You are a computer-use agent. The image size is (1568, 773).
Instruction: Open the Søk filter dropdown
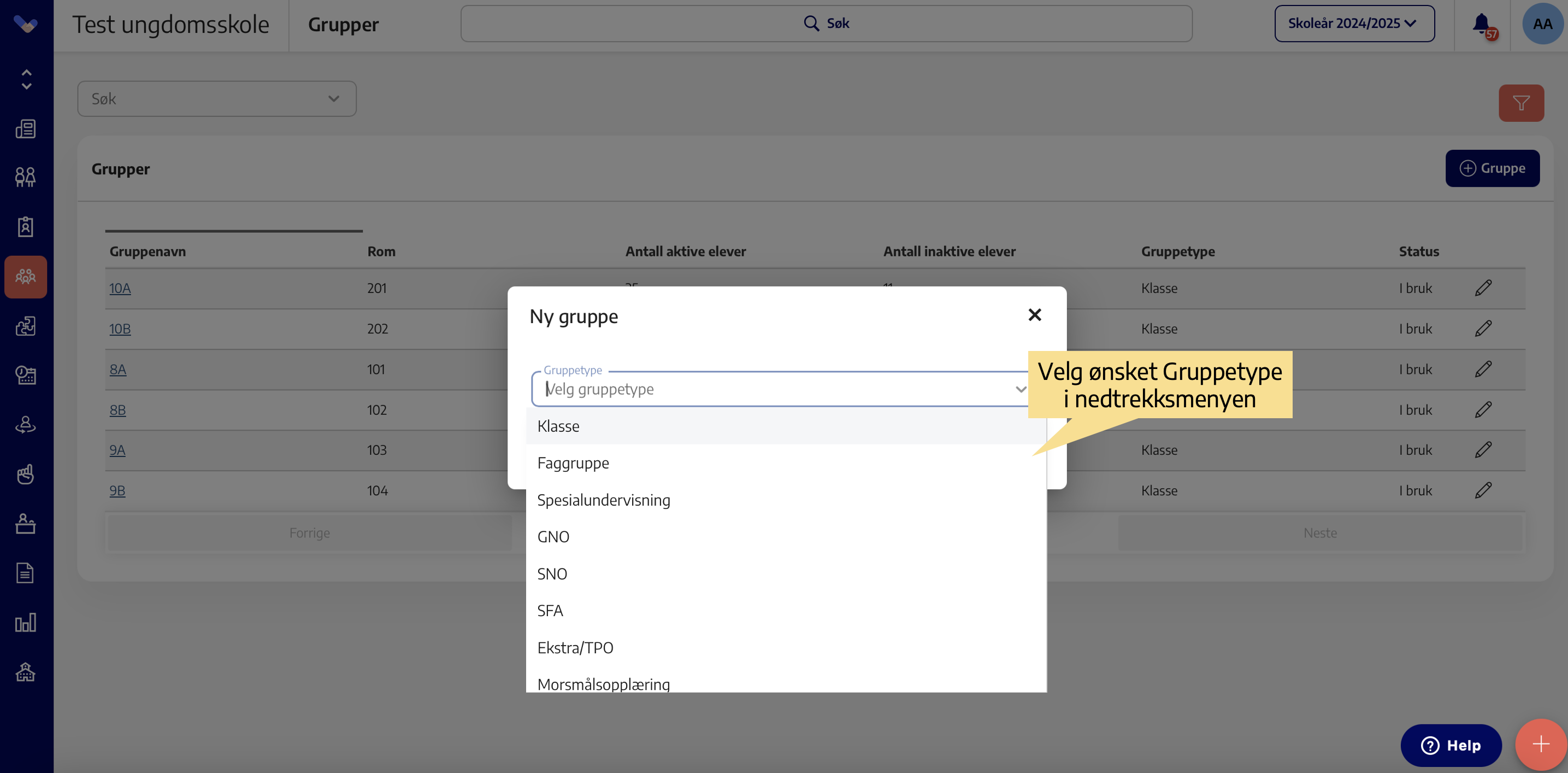pos(217,99)
